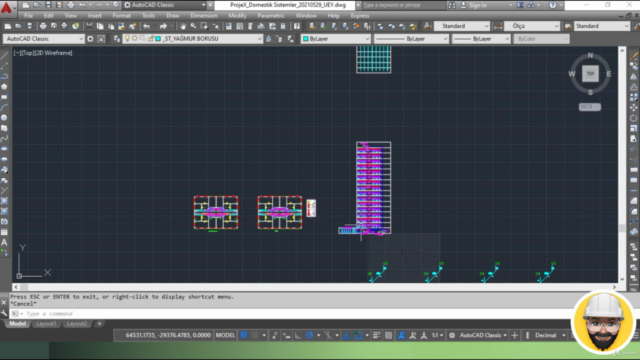Click the coordinates readout in status bar
Screen dimensions: 640x360
168,336
